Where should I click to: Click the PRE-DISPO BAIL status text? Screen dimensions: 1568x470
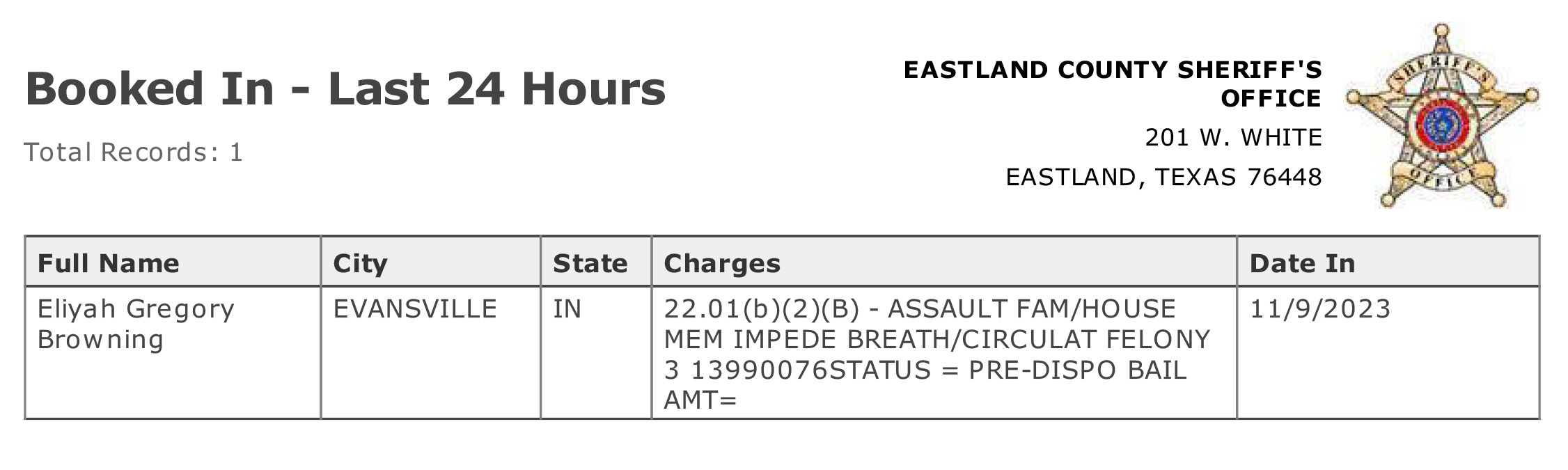coord(1077,370)
